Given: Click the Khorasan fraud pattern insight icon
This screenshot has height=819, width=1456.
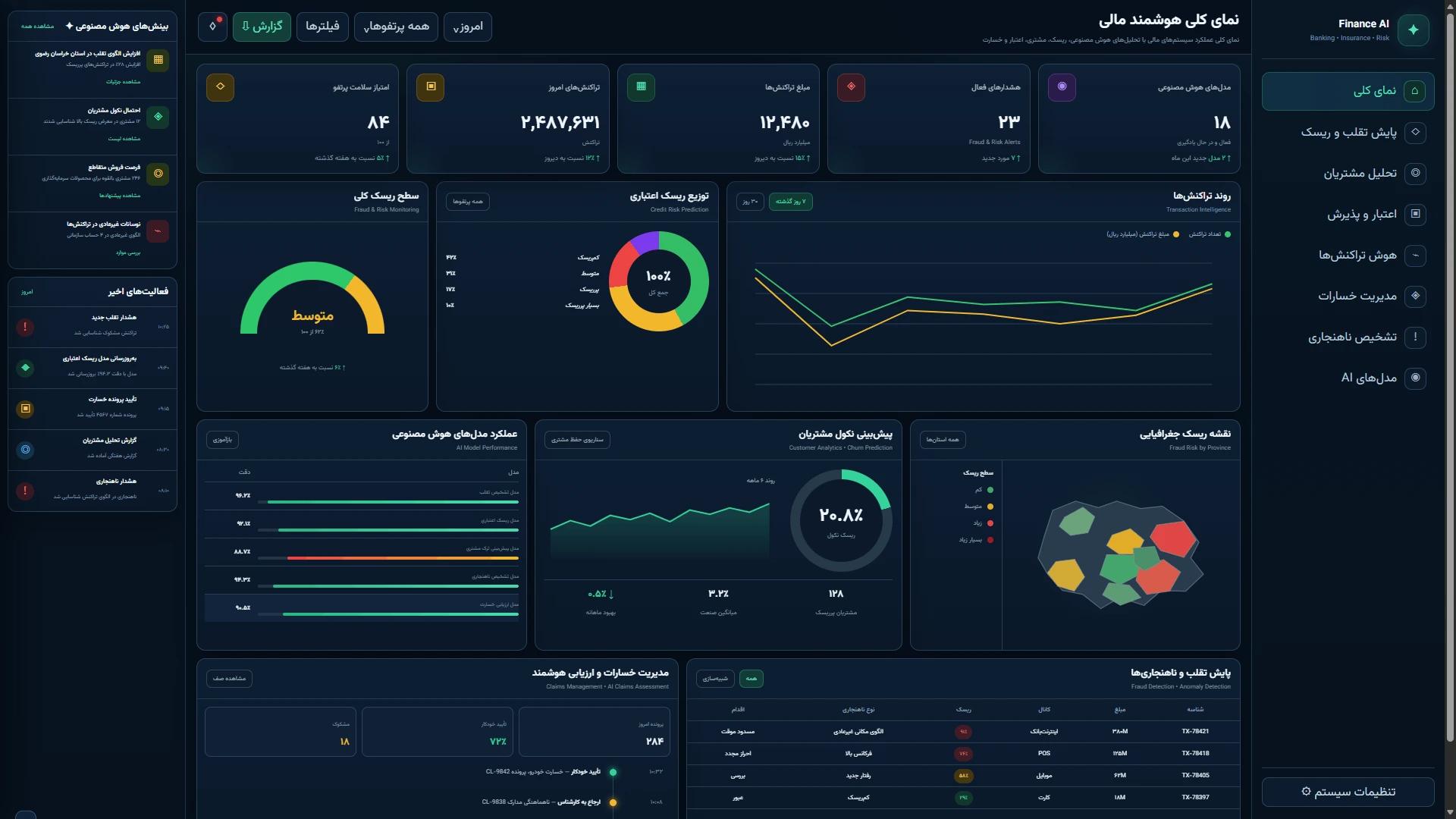Looking at the screenshot, I should (158, 60).
